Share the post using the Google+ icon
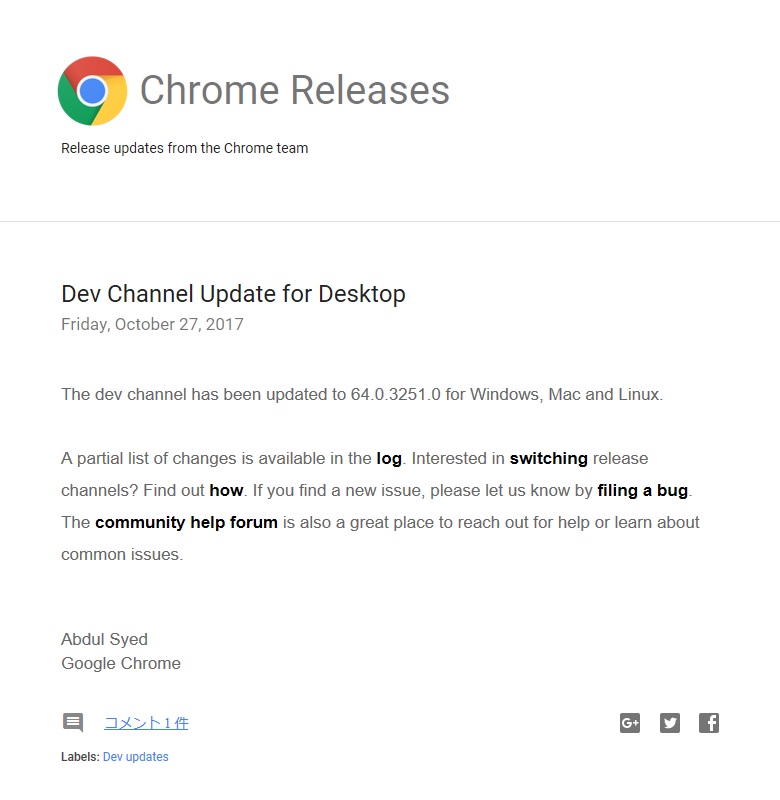 pos(630,722)
